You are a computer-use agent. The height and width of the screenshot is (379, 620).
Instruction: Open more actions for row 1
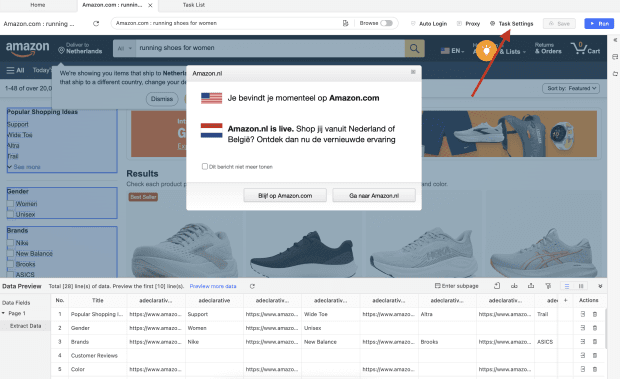(x=582, y=314)
